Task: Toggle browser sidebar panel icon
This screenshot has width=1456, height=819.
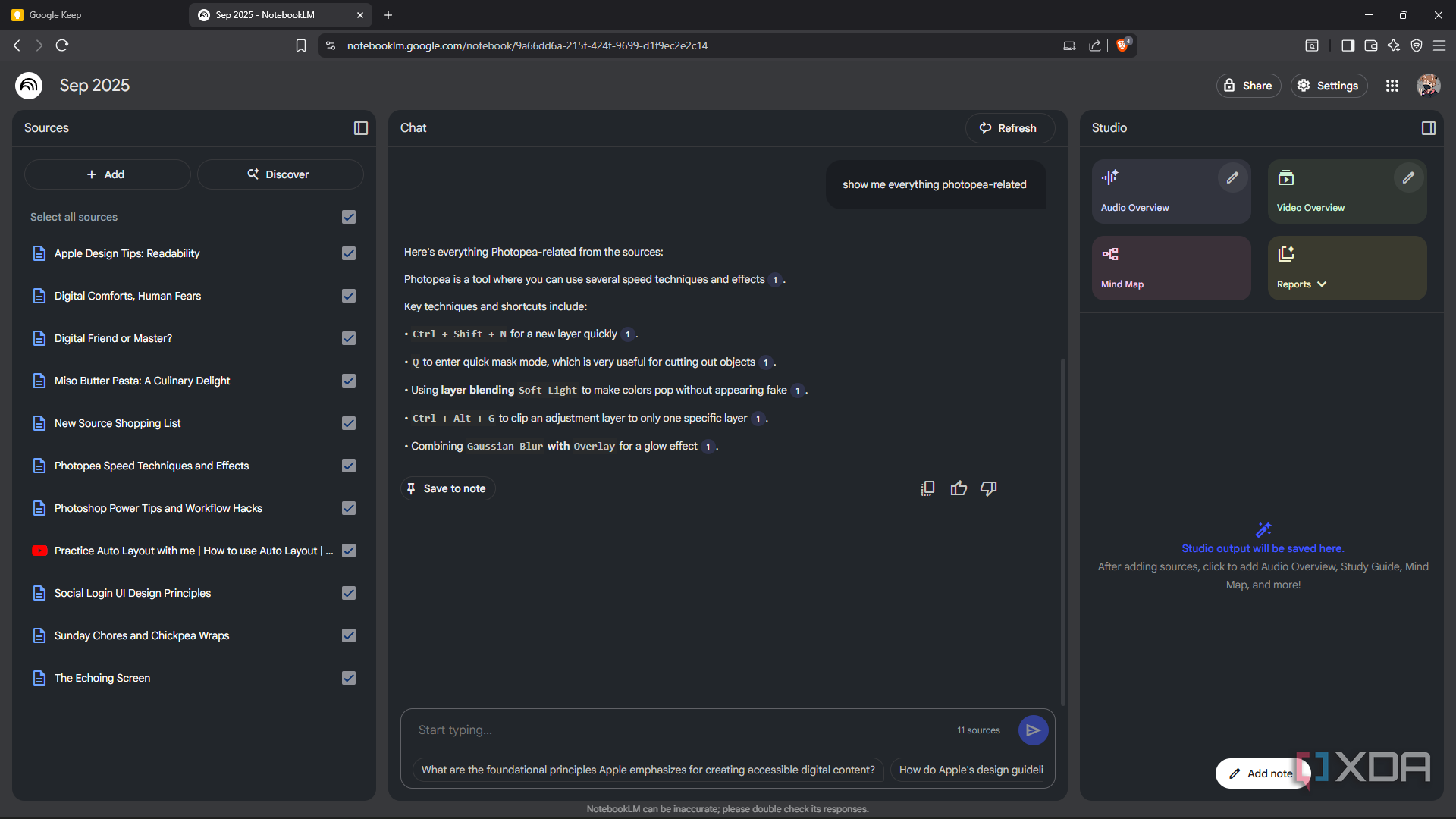Action: [x=1348, y=45]
